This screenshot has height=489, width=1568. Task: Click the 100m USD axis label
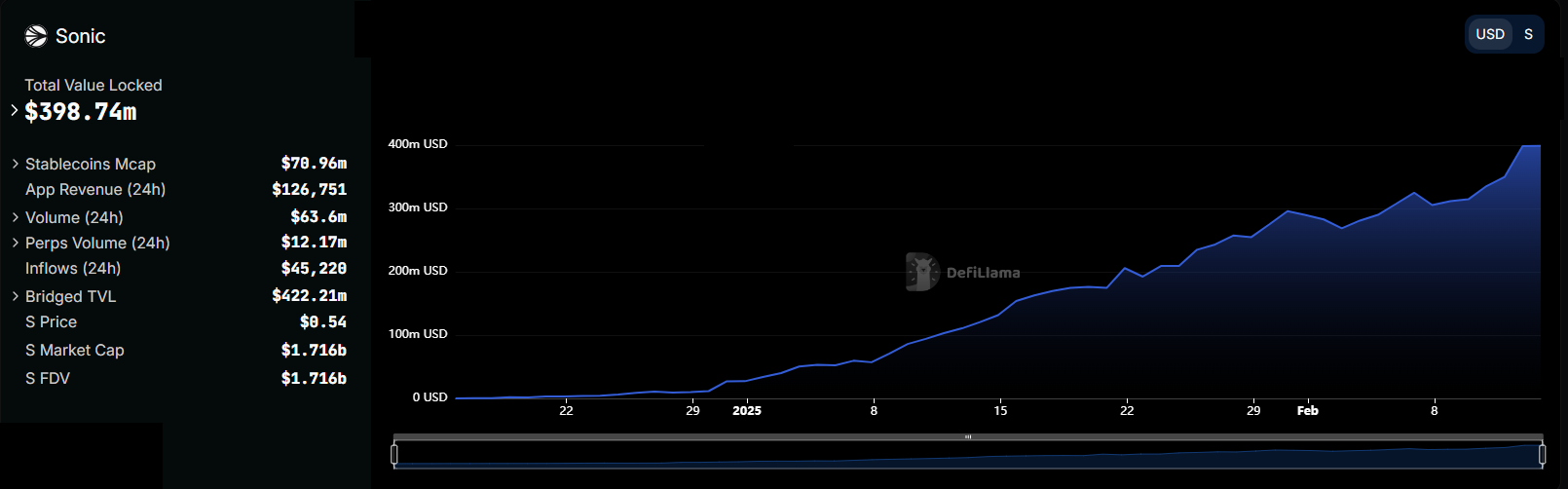[x=418, y=334]
